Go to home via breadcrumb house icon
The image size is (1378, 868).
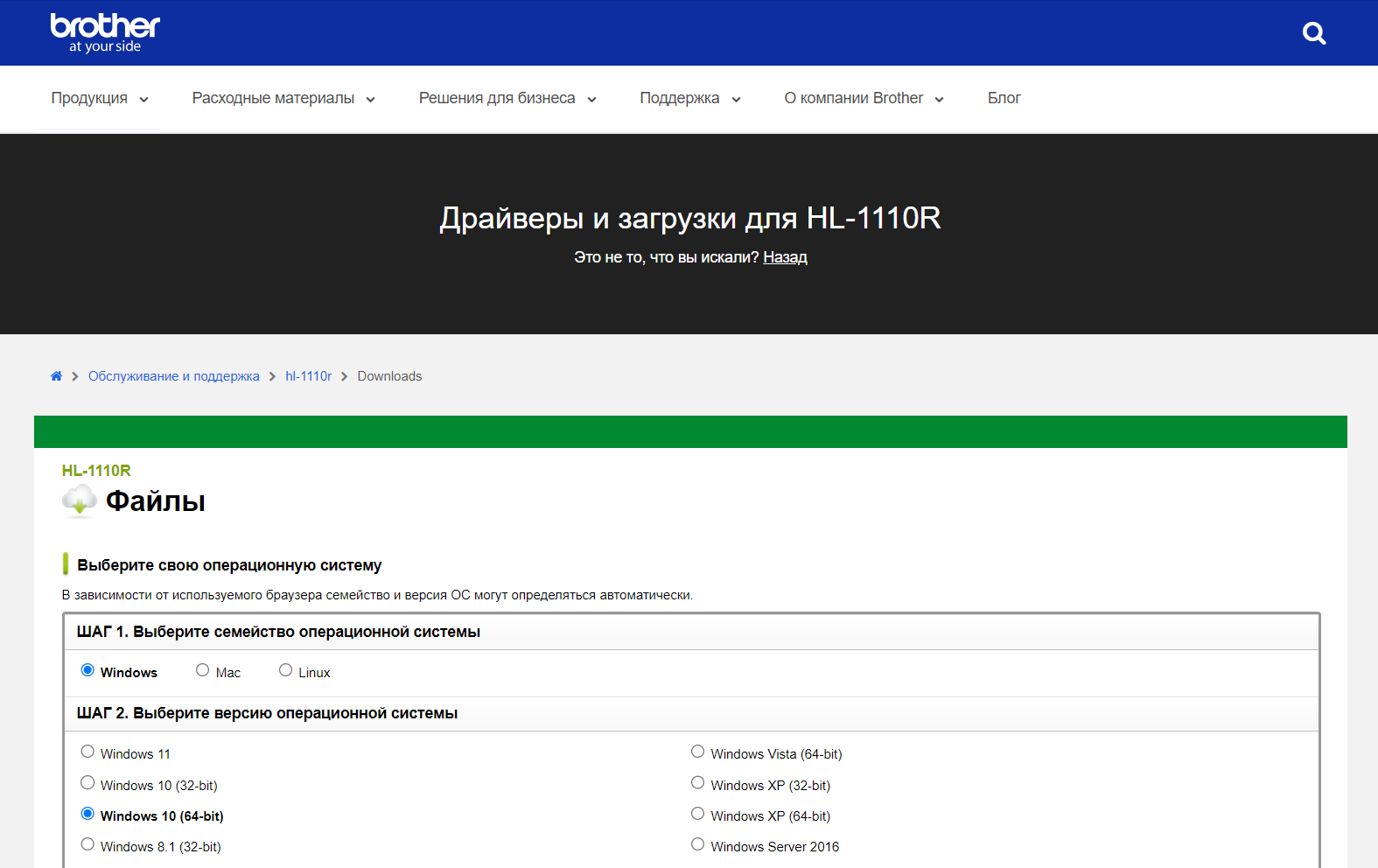point(56,376)
